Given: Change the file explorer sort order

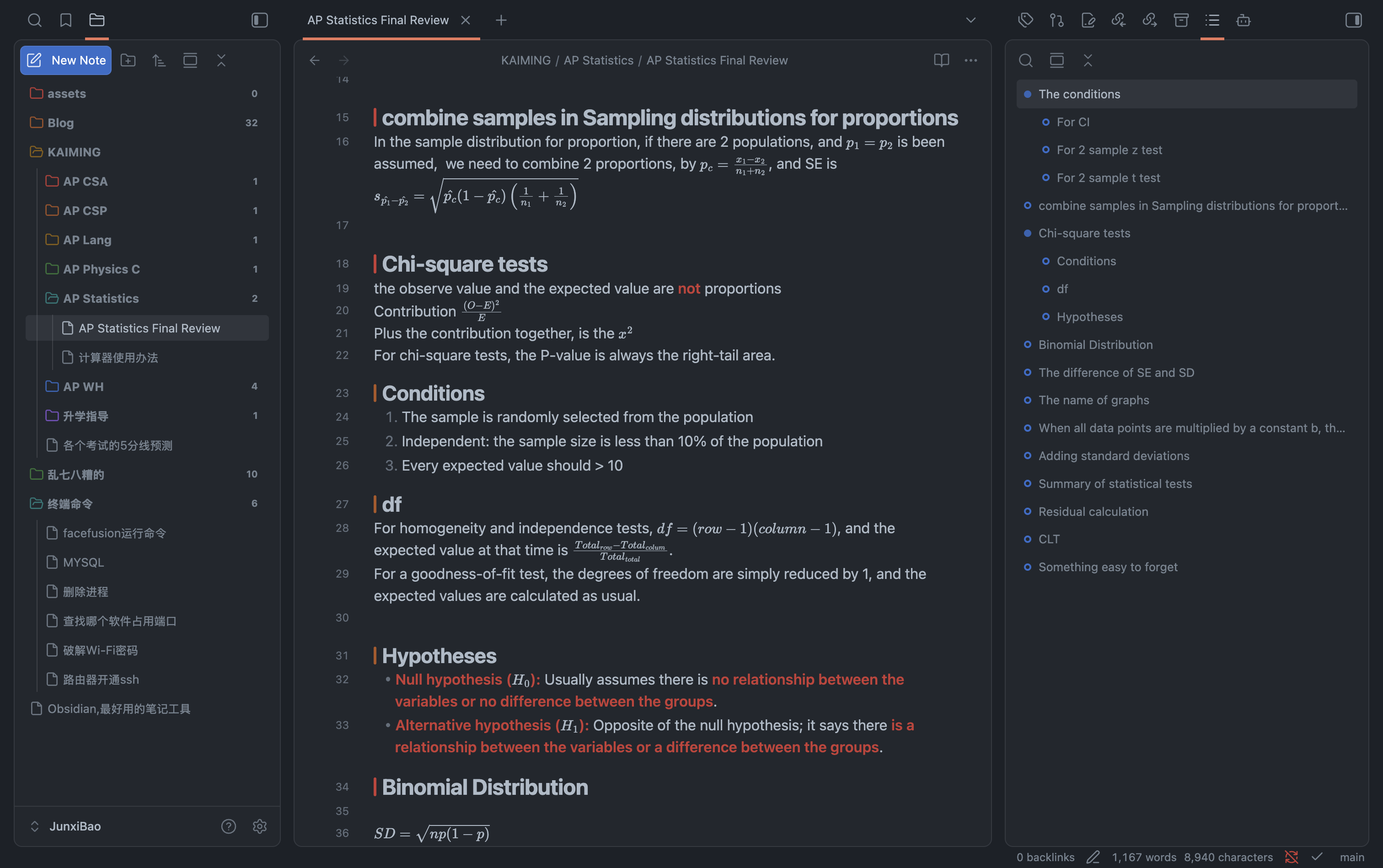Looking at the screenshot, I should [159, 60].
